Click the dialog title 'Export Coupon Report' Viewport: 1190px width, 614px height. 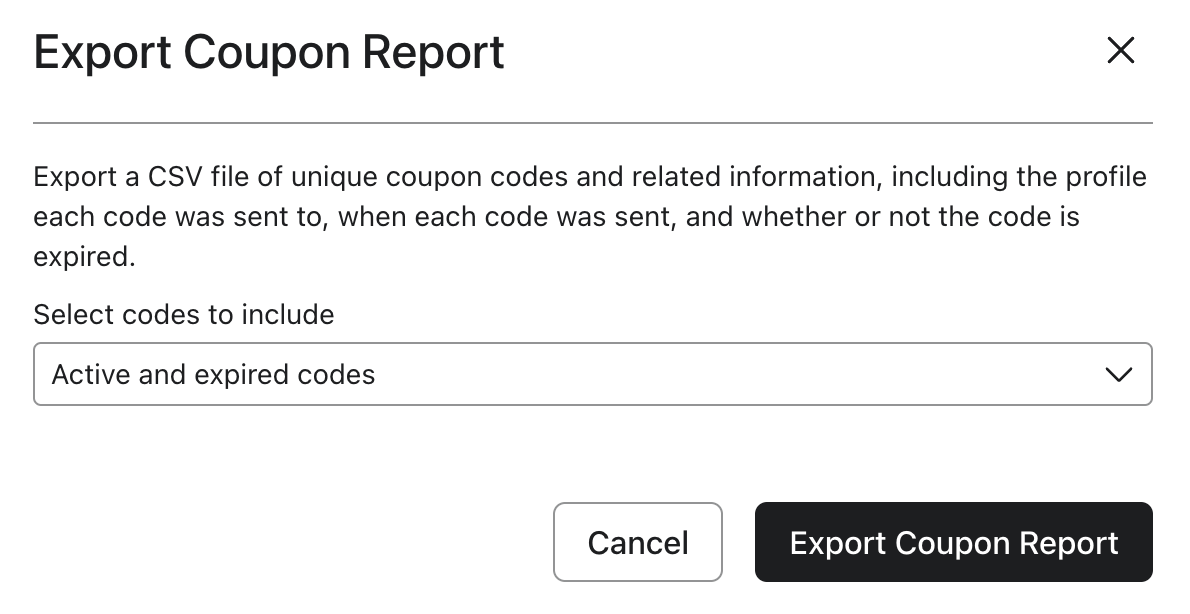pos(269,52)
